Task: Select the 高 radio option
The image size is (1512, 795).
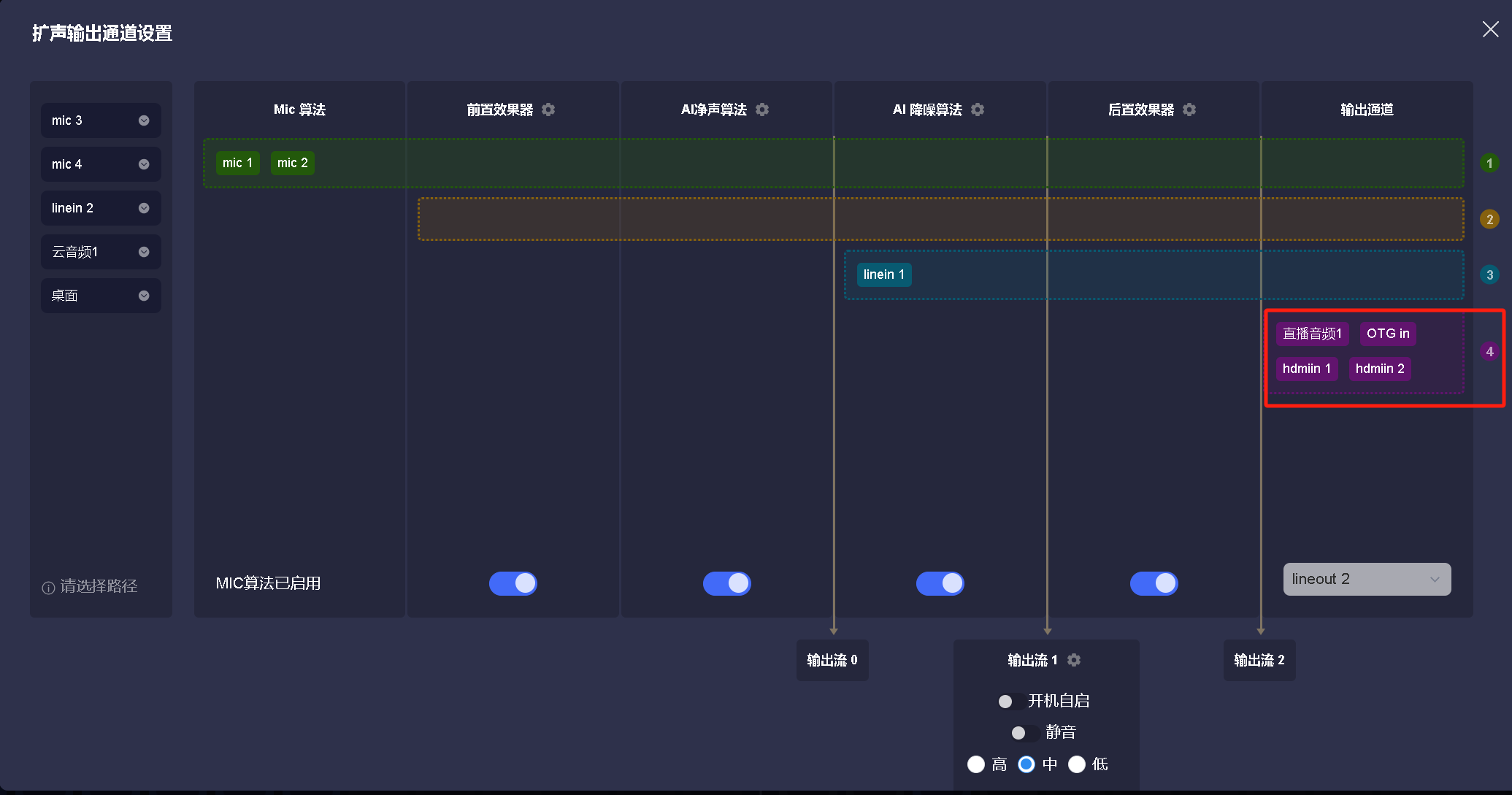Action: point(976,764)
